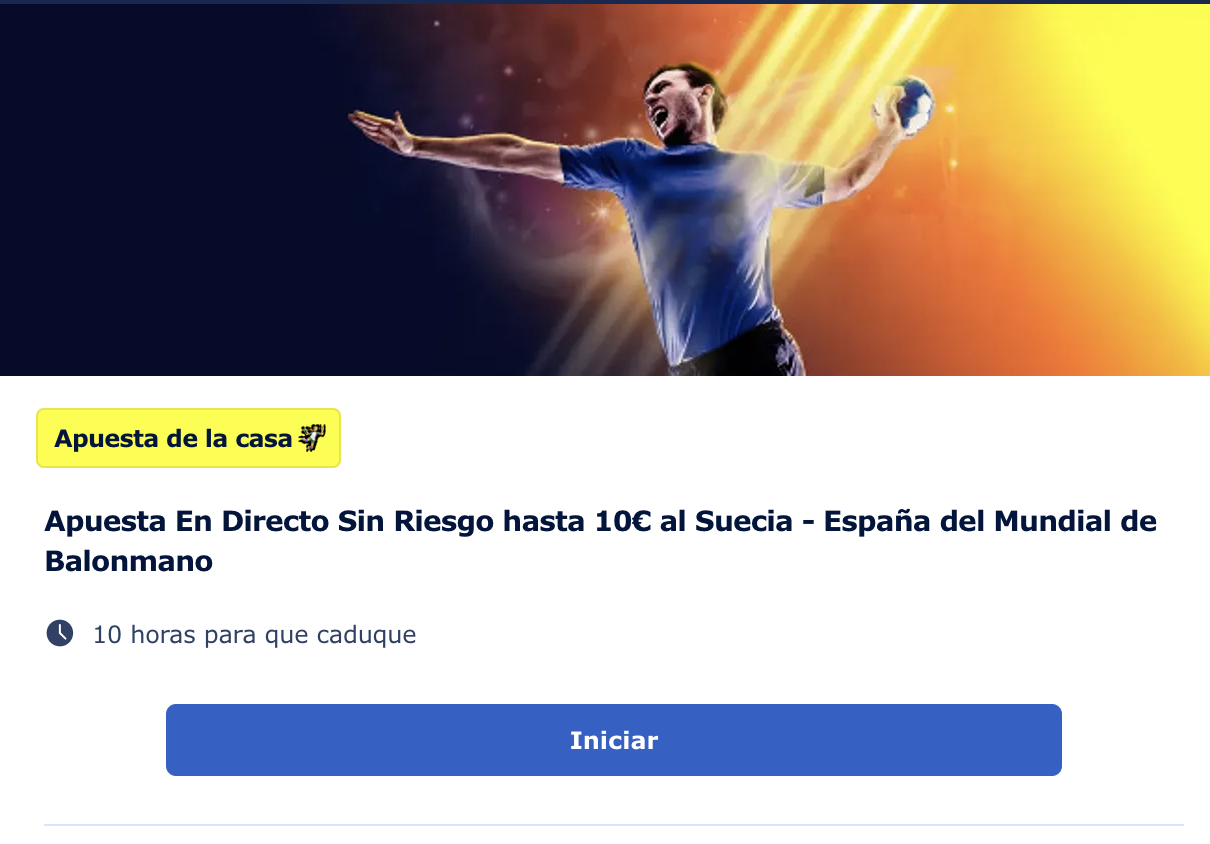Click the lion mascot icon in the badge
This screenshot has height=844, width=1210.
[312, 438]
